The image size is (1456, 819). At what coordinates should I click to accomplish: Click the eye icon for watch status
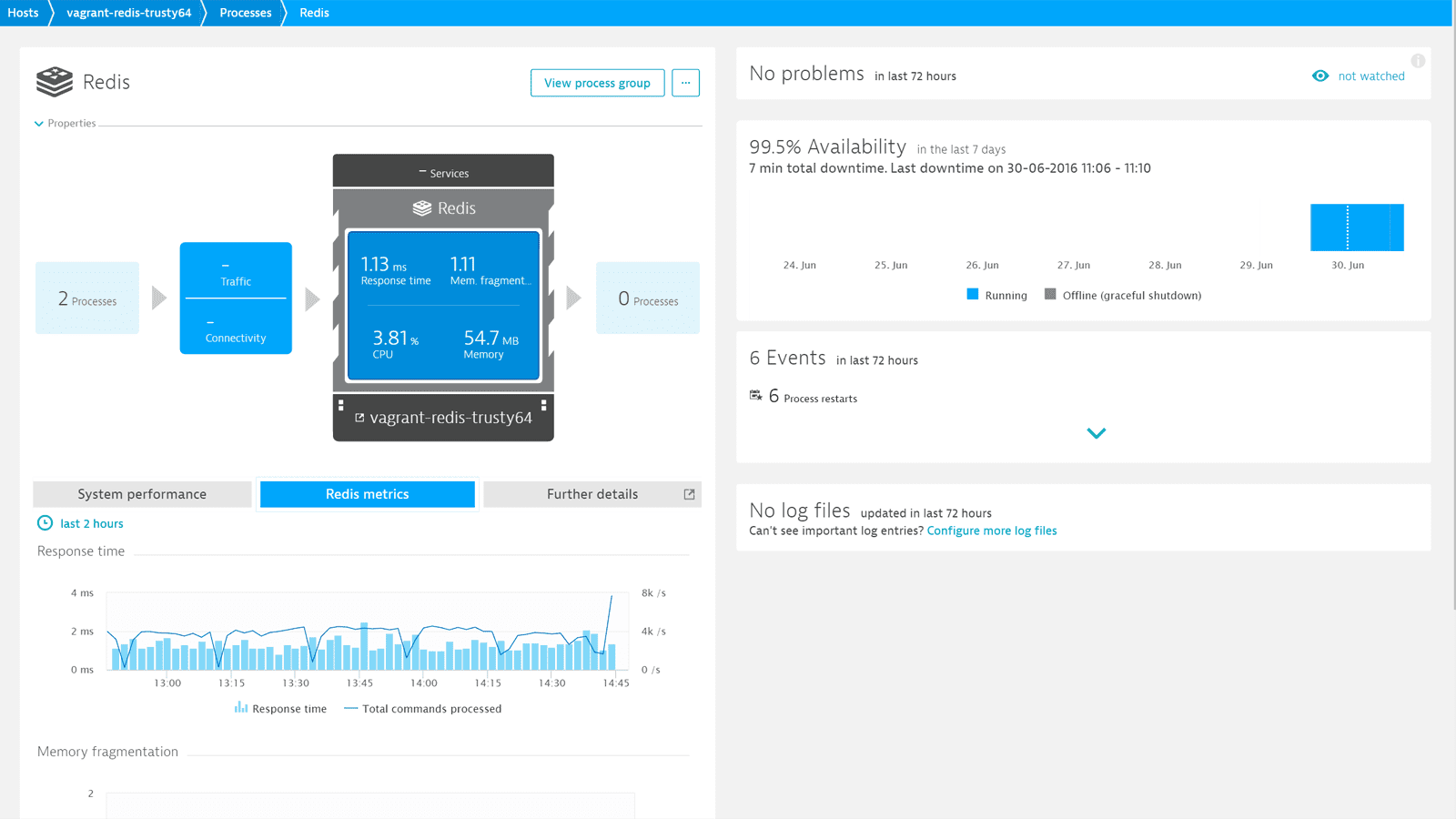coord(1320,76)
